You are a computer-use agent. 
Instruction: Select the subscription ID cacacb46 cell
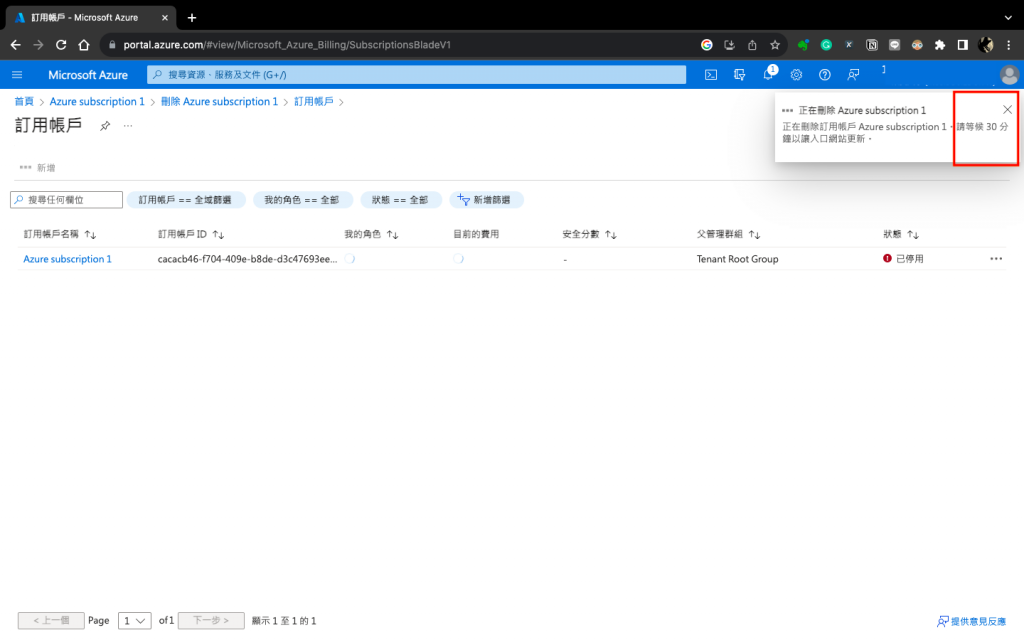pyautogui.click(x=247, y=259)
